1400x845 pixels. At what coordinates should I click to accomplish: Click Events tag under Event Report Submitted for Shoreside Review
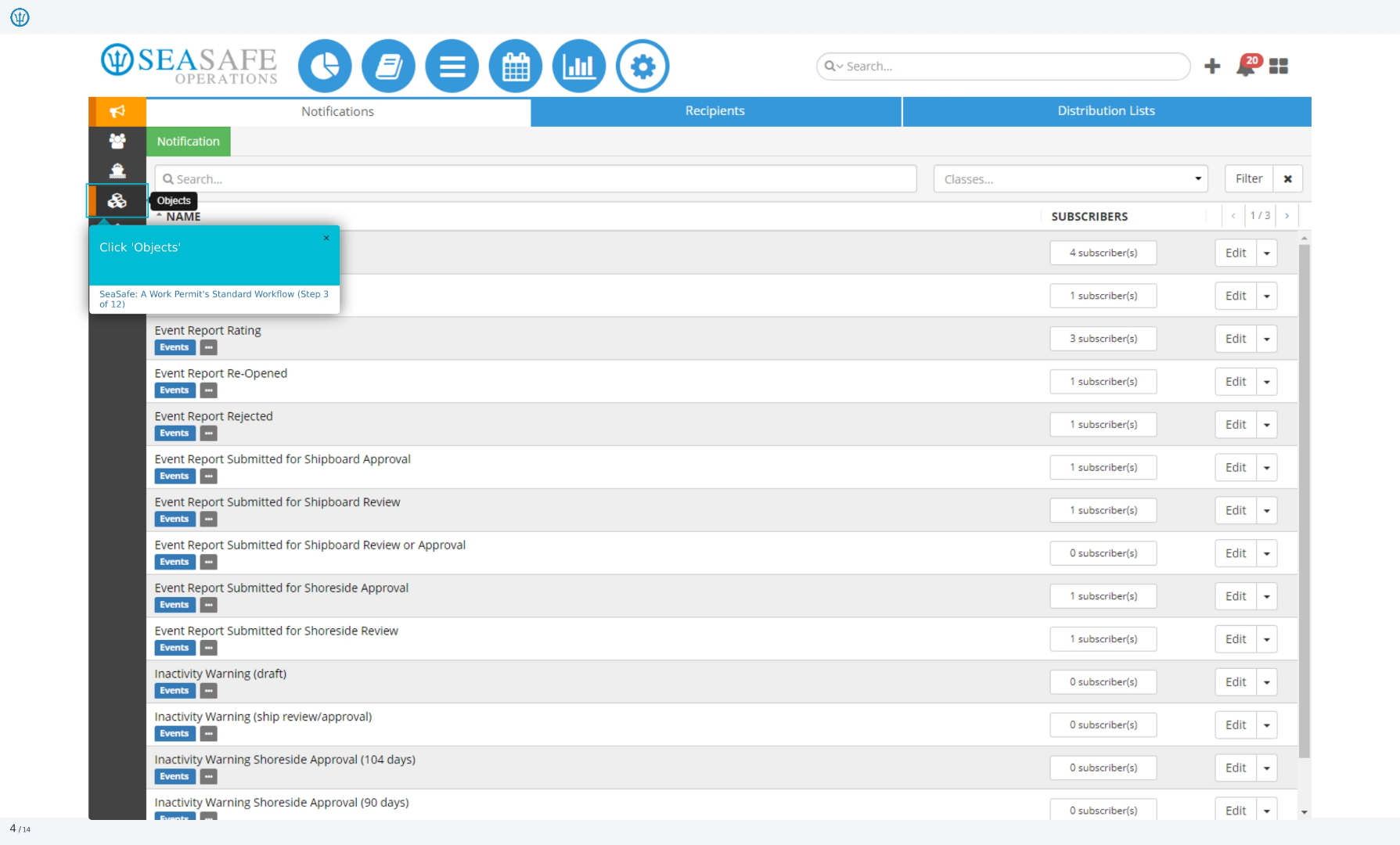coord(175,648)
